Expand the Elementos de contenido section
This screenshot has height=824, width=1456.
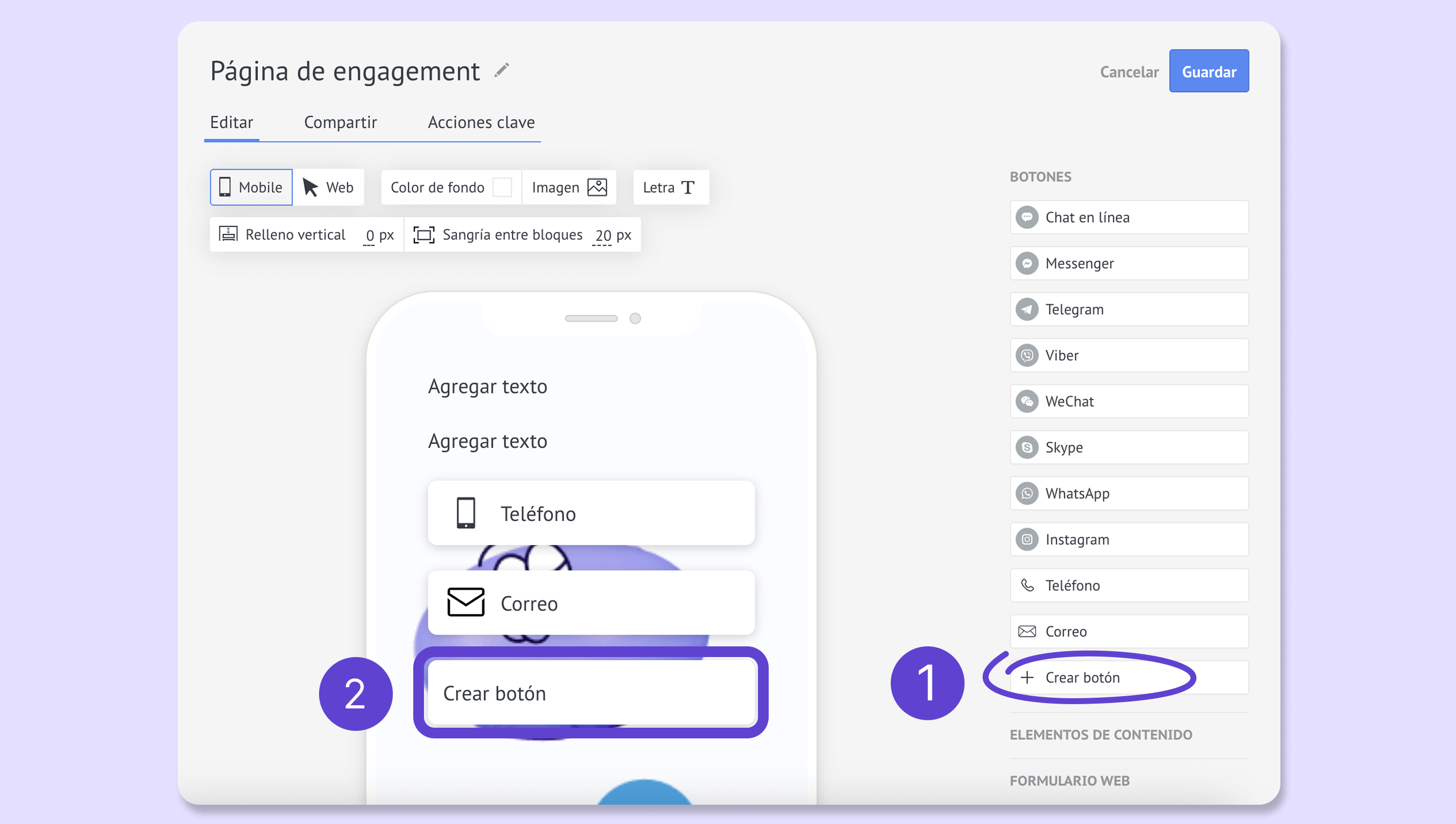(1101, 735)
